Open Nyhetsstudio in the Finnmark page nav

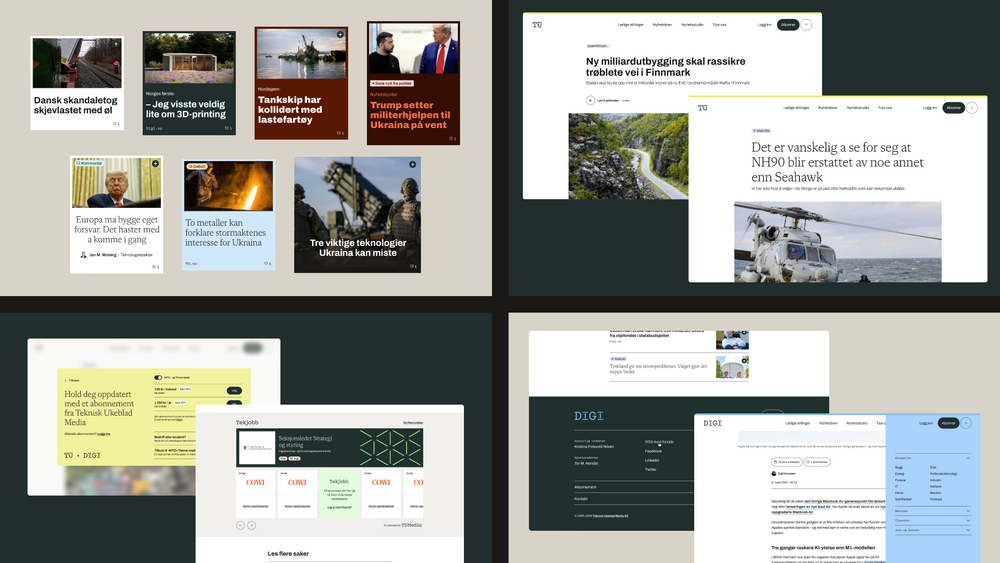tap(692, 25)
